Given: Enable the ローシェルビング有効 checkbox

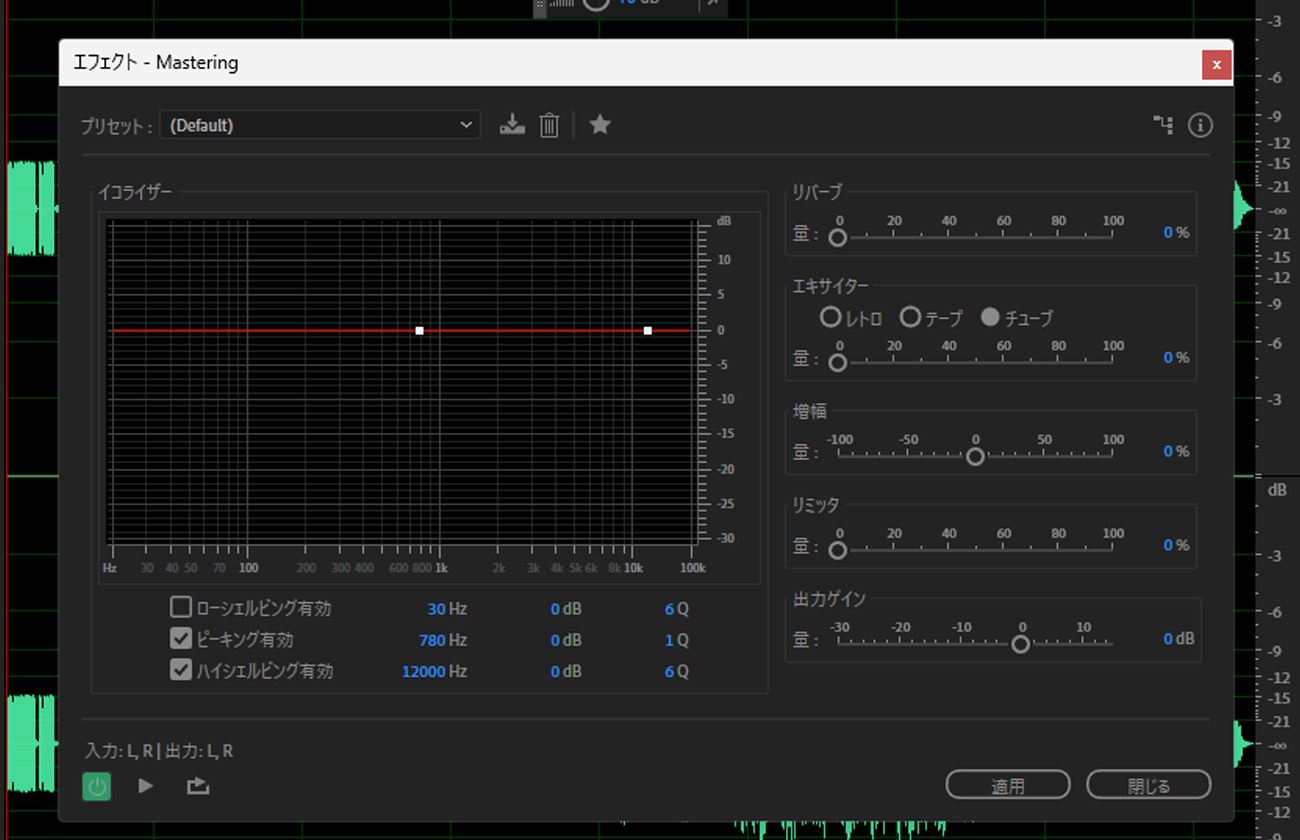Looking at the screenshot, I should click(181, 607).
